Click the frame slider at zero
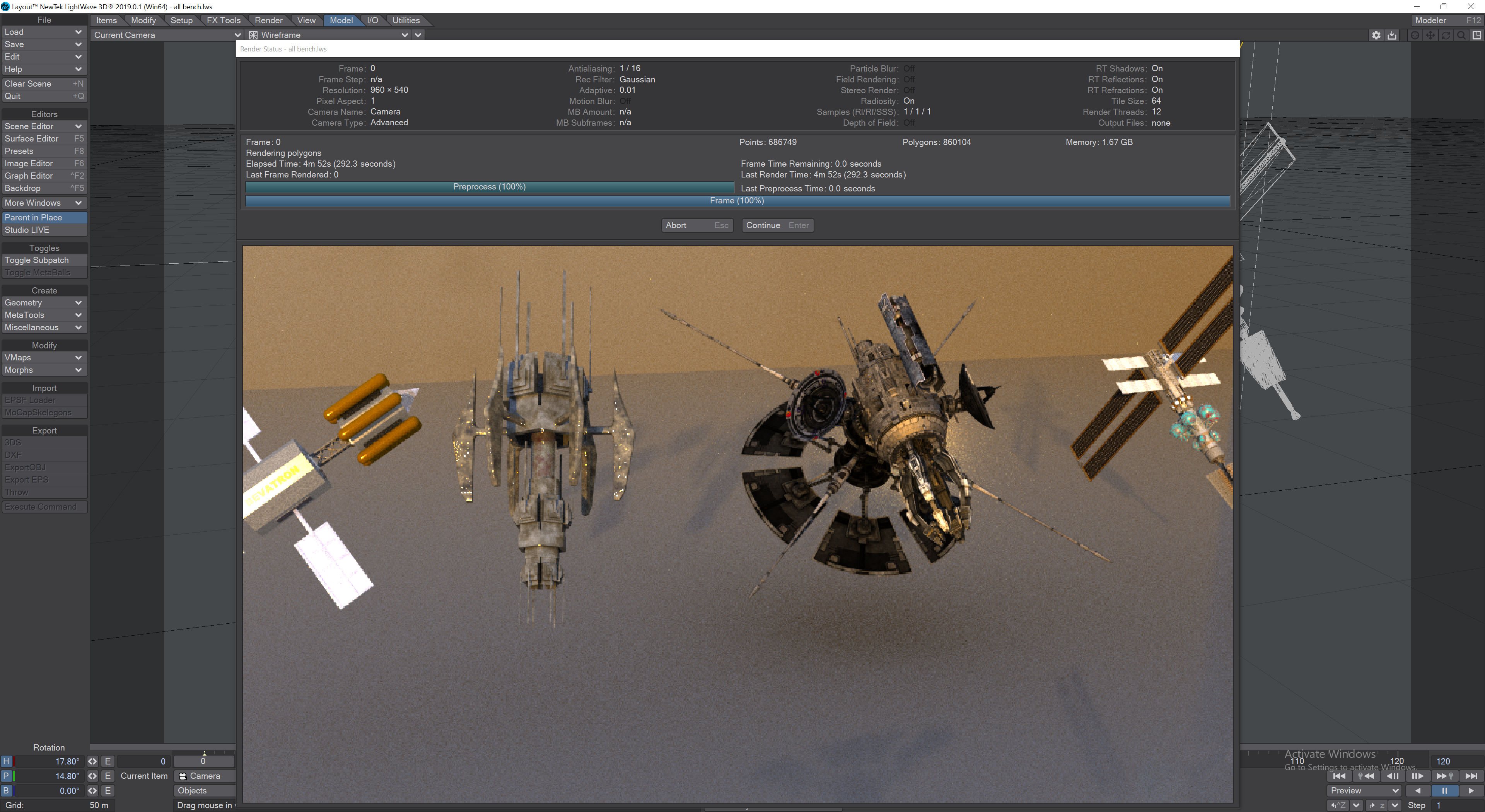The image size is (1485, 812). click(203, 761)
